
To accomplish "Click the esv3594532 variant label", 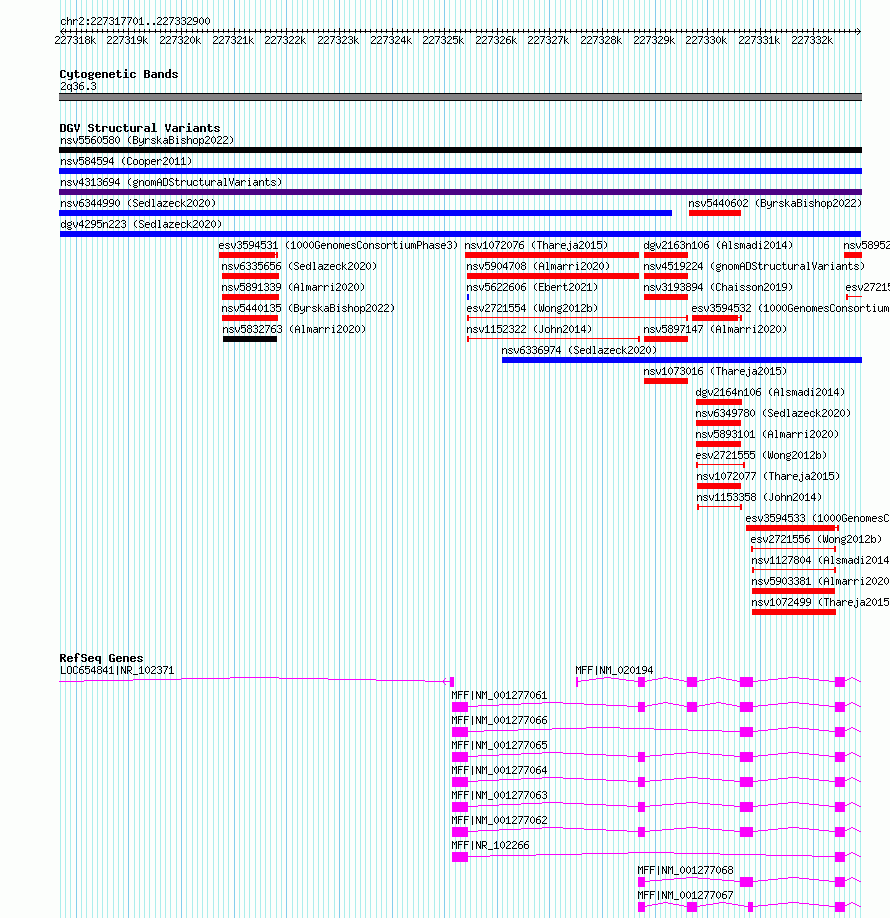I will 790,309.
